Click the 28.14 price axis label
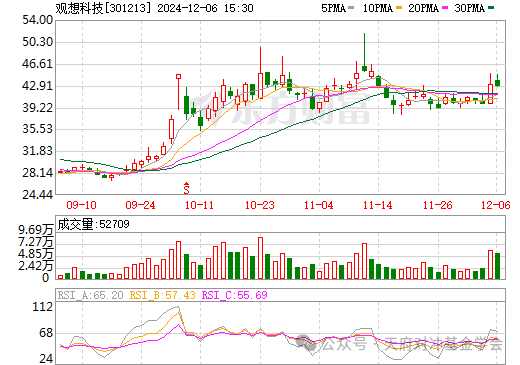 pyautogui.click(x=38, y=173)
